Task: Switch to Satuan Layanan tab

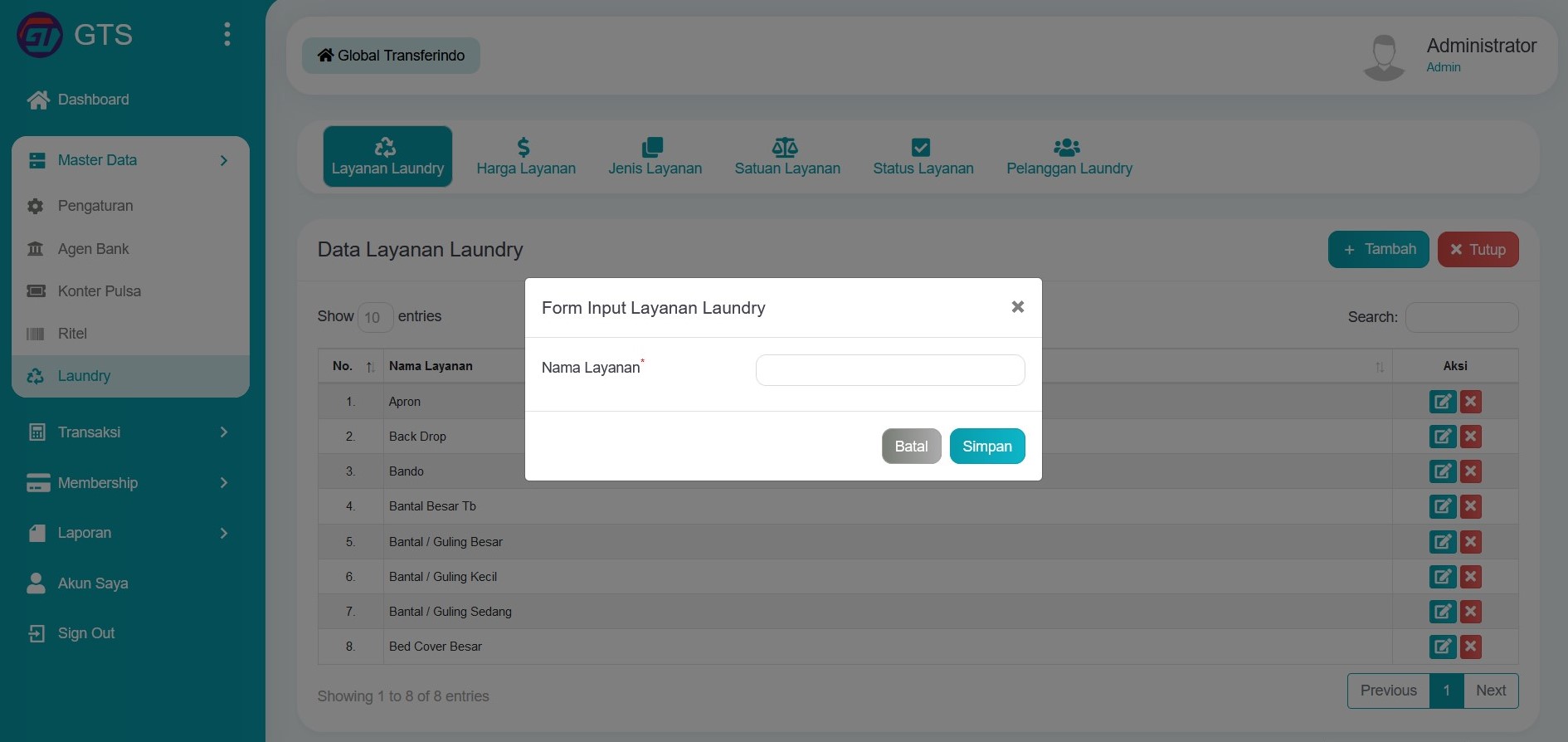Action: (787, 156)
